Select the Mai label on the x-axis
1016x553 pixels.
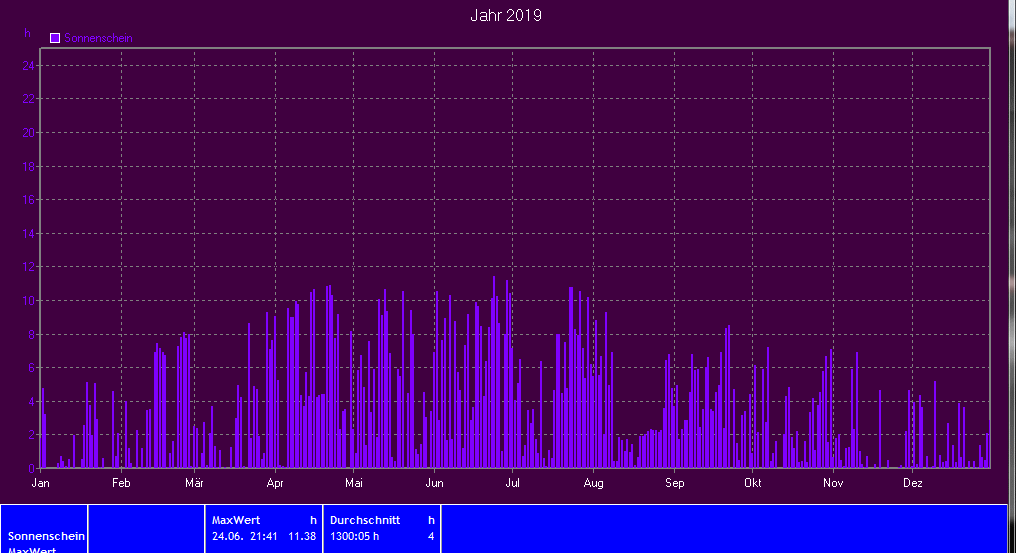(353, 484)
